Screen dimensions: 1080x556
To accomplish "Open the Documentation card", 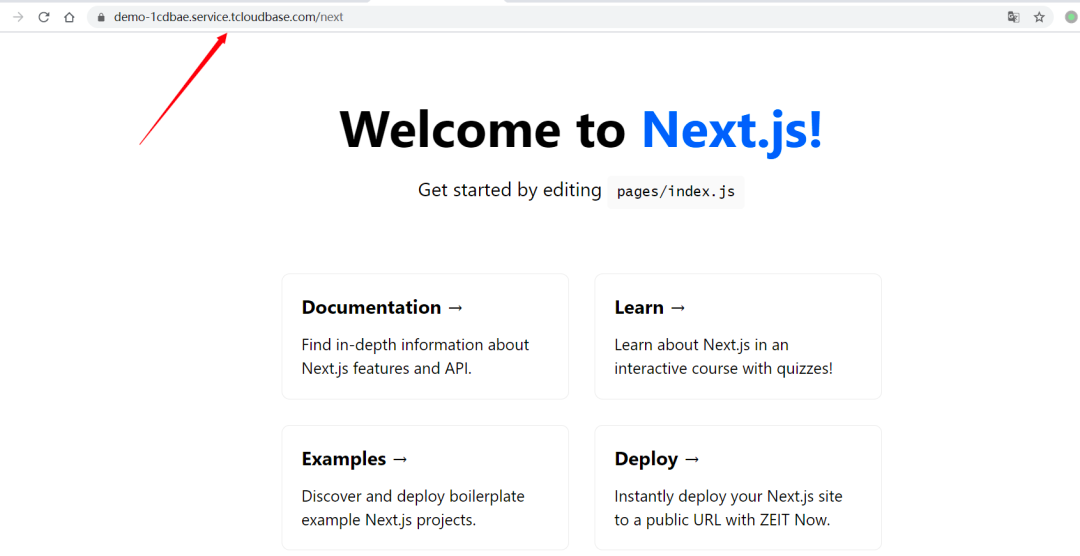I will click(x=425, y=336).
